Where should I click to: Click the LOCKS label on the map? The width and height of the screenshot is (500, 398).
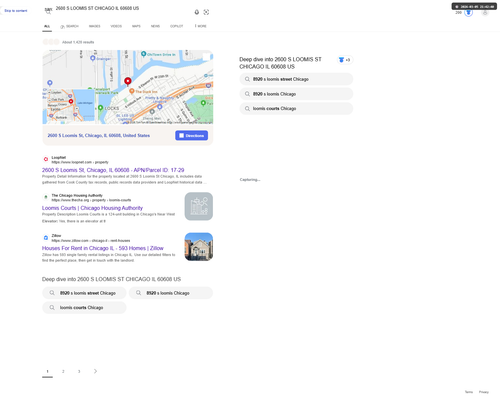111,108
